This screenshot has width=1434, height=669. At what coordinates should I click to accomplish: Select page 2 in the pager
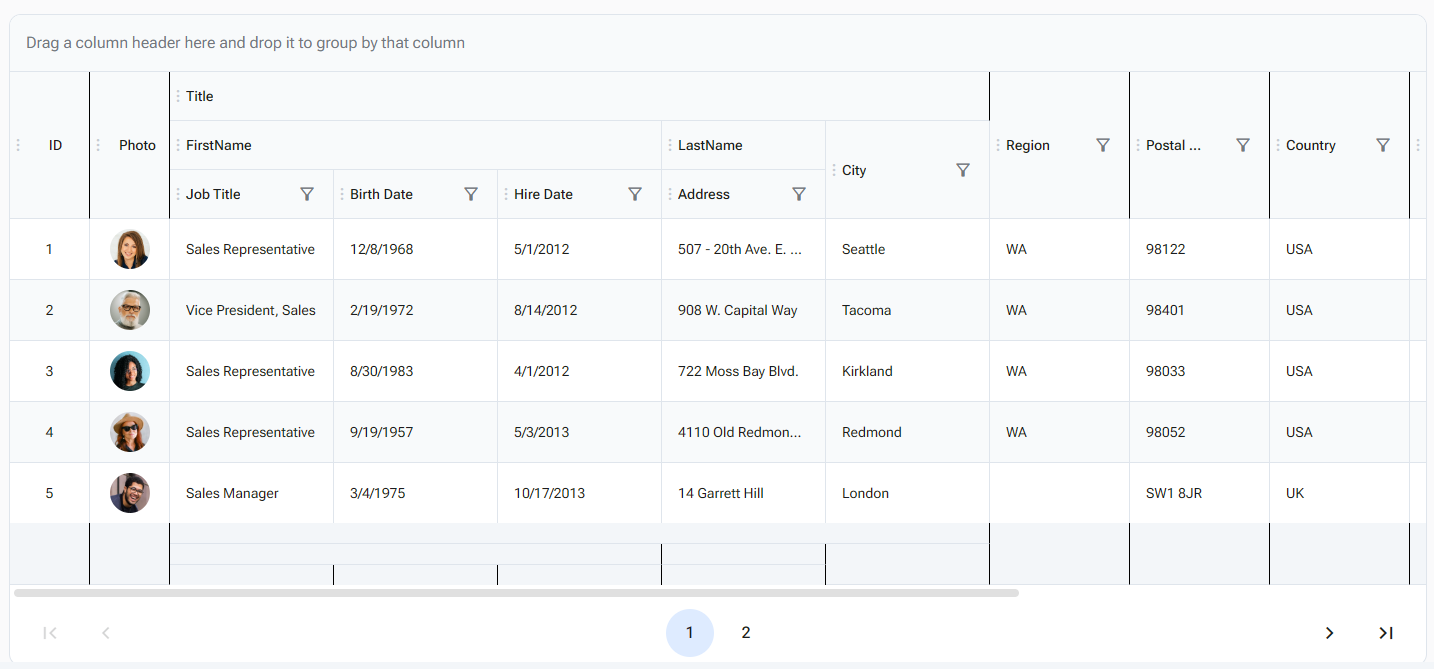point(745,632)
